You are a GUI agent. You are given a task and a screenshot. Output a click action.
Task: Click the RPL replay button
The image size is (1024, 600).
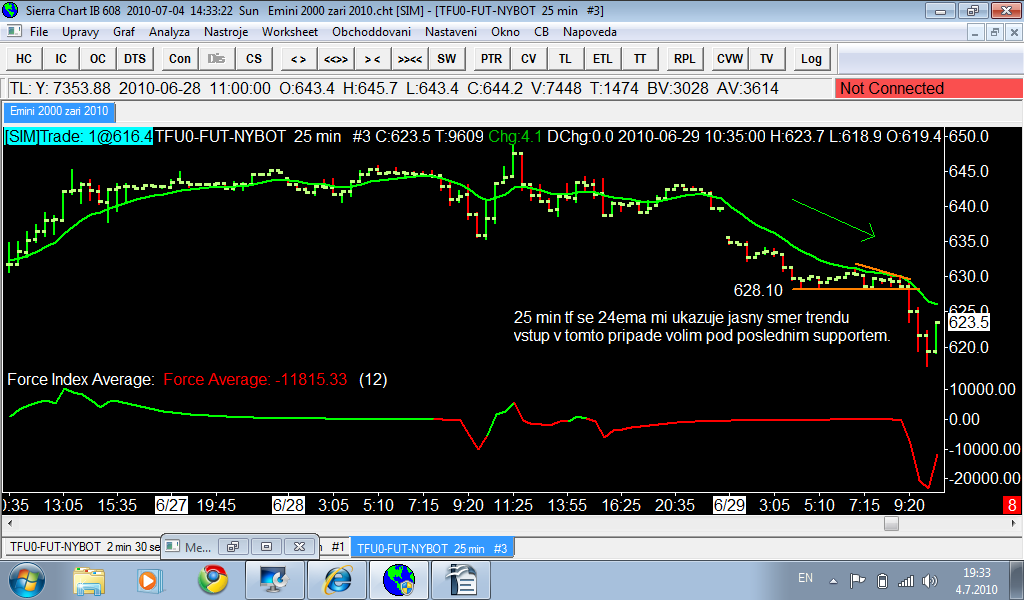point(684,59)
